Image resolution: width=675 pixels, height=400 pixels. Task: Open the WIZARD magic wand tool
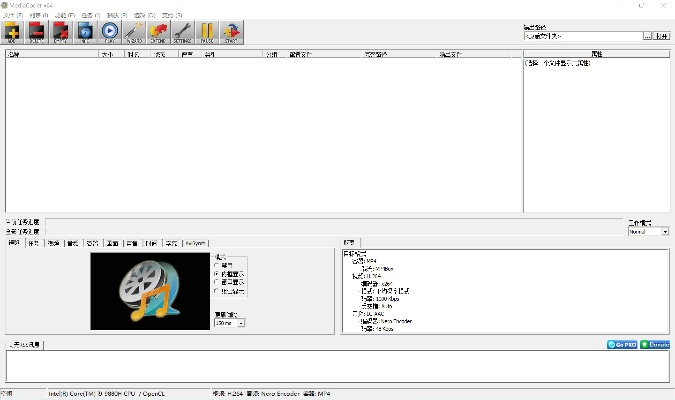coord(134,34)
